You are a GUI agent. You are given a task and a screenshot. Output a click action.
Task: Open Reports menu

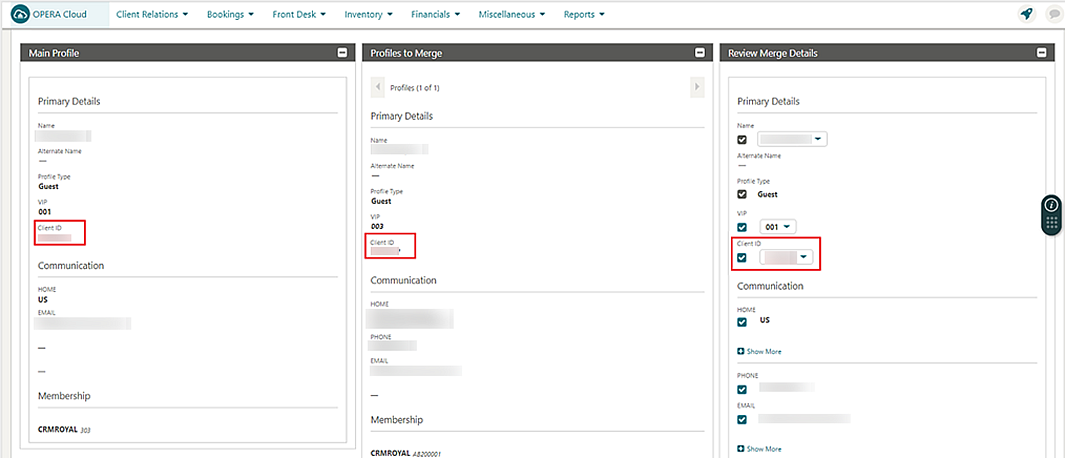583,14
